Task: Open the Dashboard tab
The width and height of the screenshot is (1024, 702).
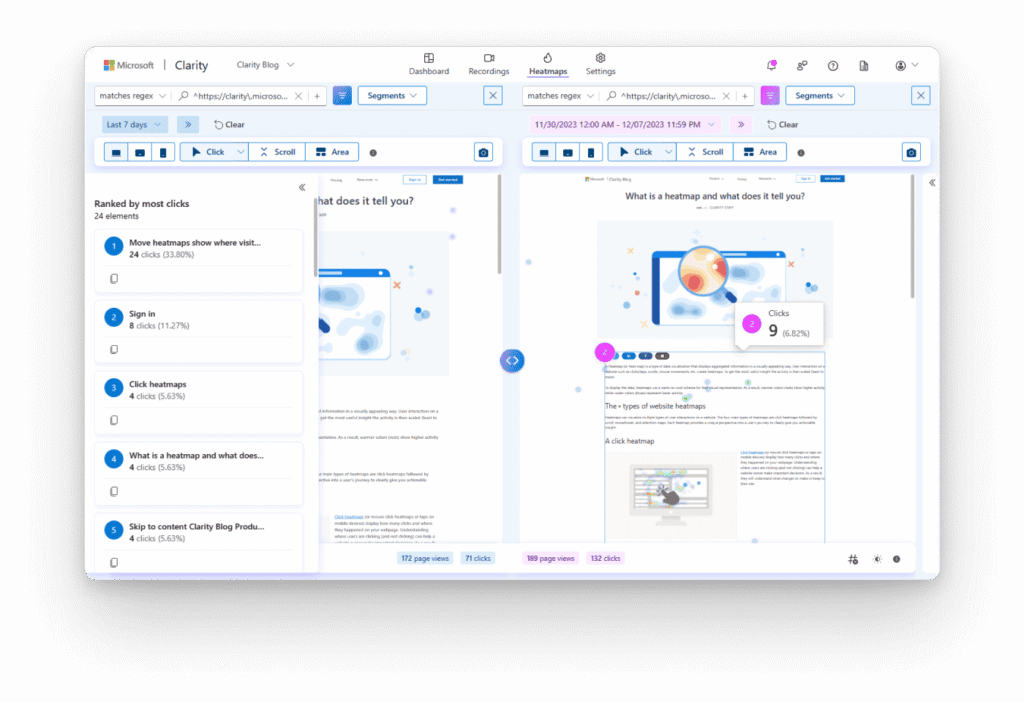Action: click(x=429, y=65)
